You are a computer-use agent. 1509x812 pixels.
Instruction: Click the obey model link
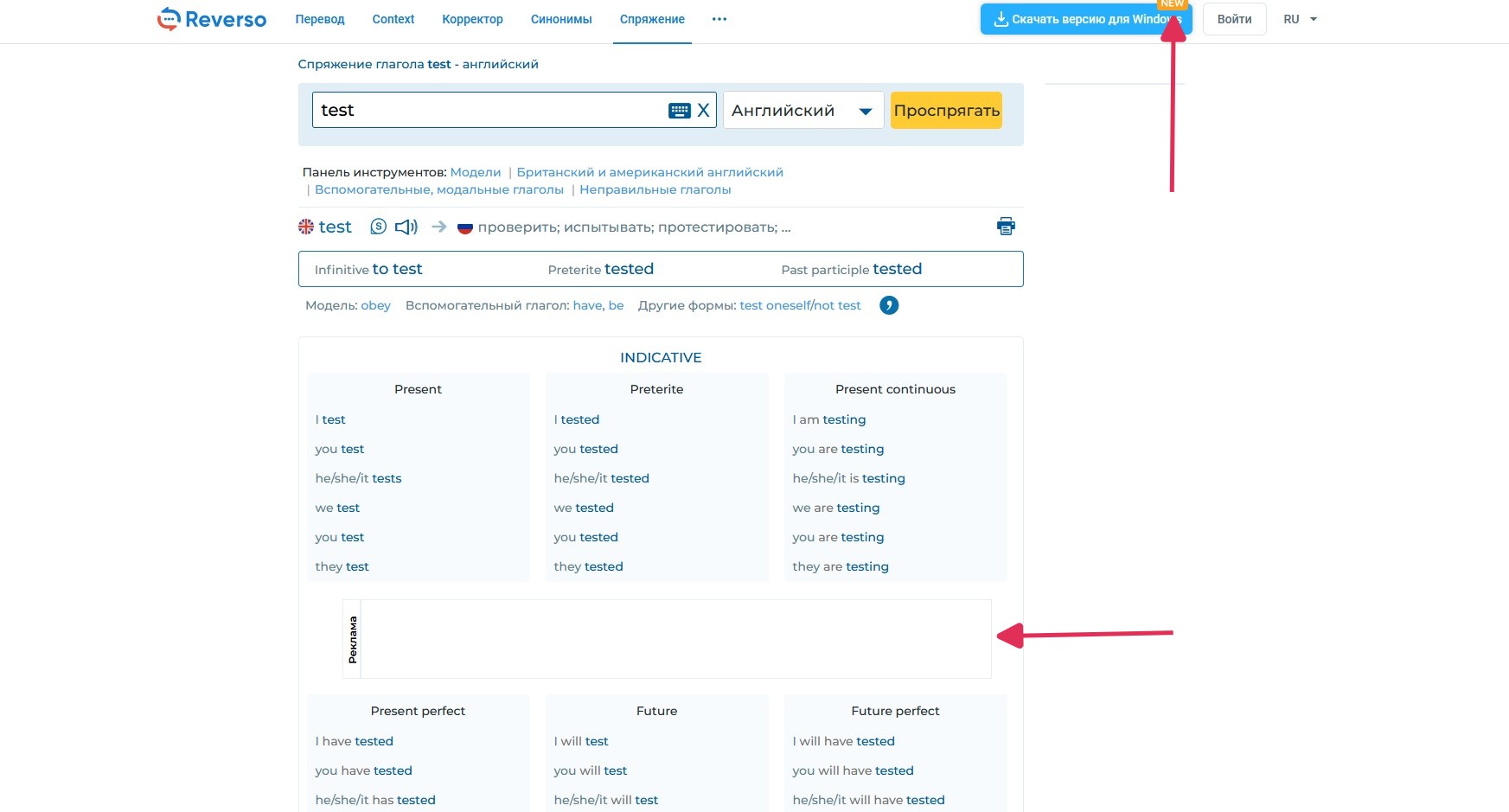pos(375,305)
